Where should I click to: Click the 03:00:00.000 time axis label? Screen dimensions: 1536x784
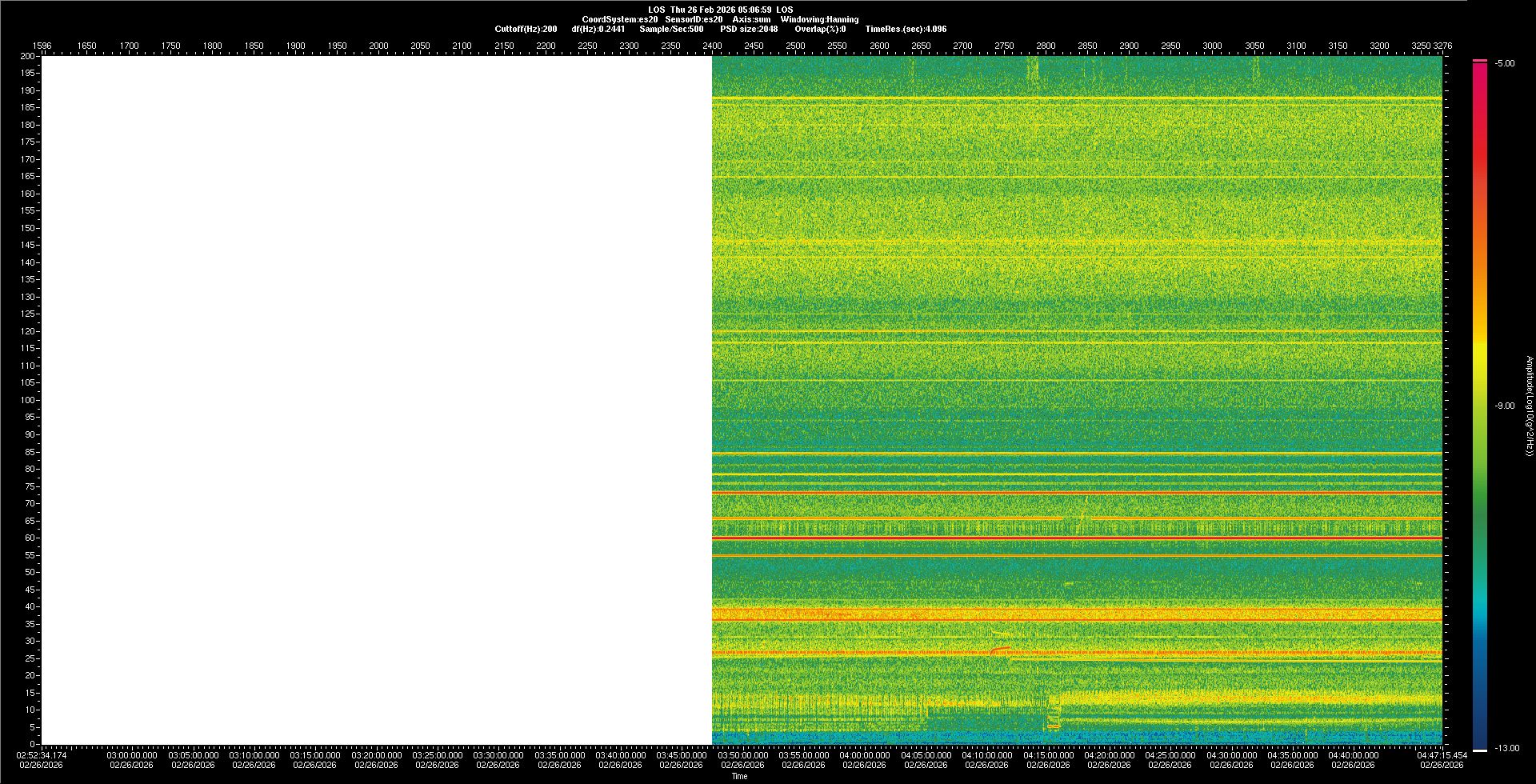132,755
